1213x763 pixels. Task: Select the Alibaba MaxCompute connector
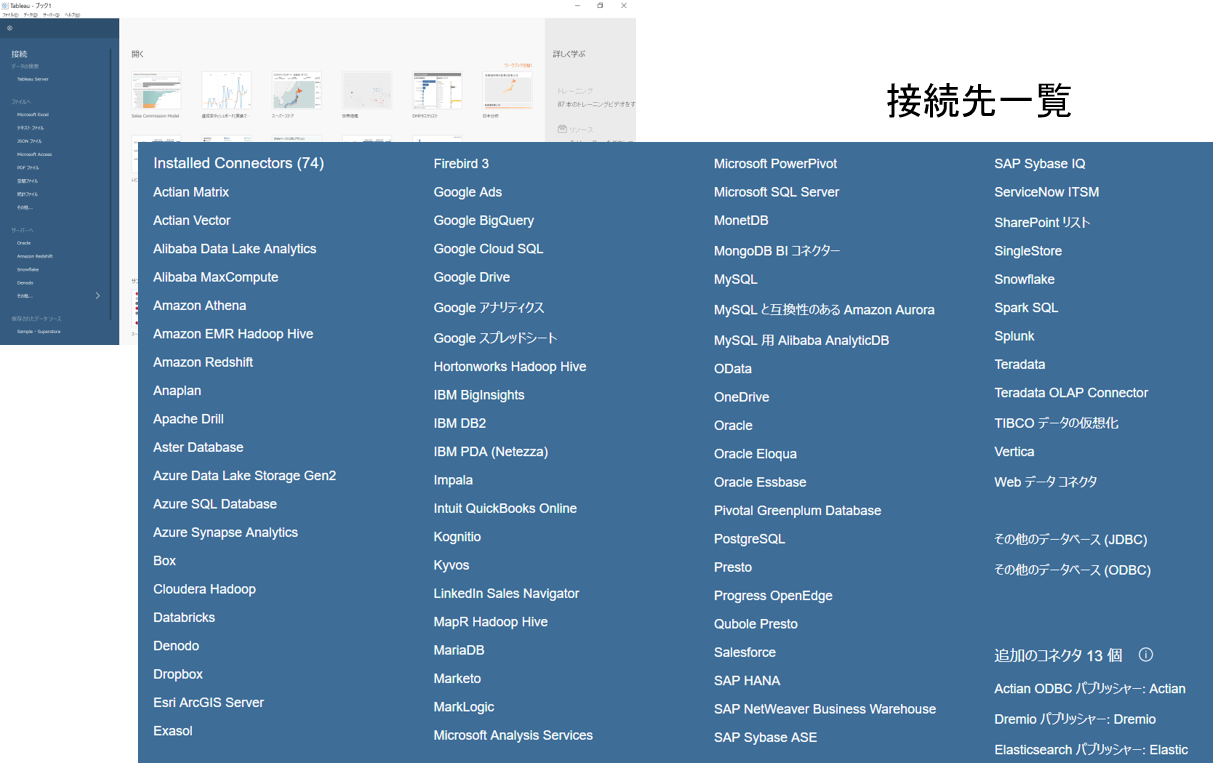(x=216, y=277)
